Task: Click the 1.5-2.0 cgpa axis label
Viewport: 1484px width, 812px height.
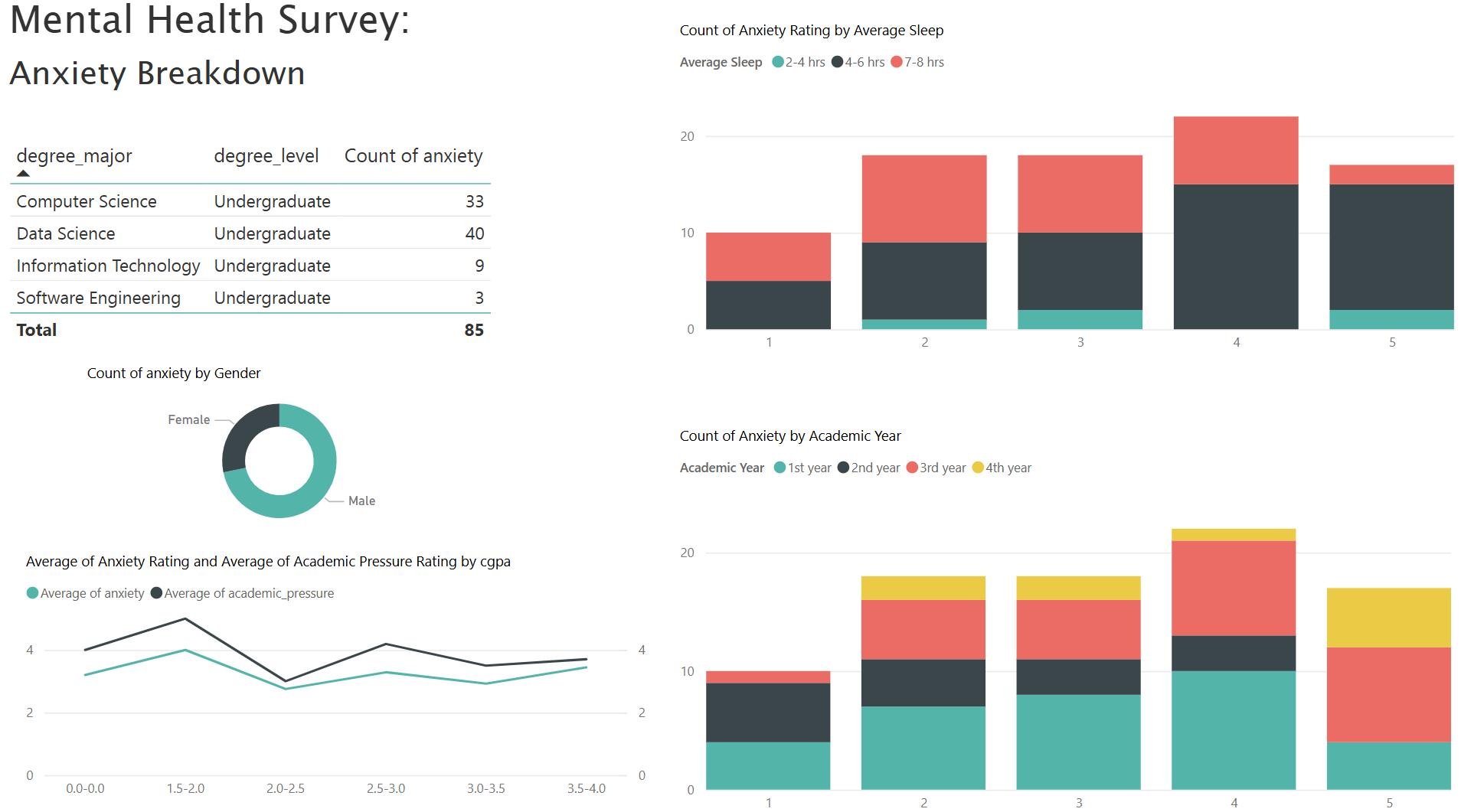Action: point(186,788)
